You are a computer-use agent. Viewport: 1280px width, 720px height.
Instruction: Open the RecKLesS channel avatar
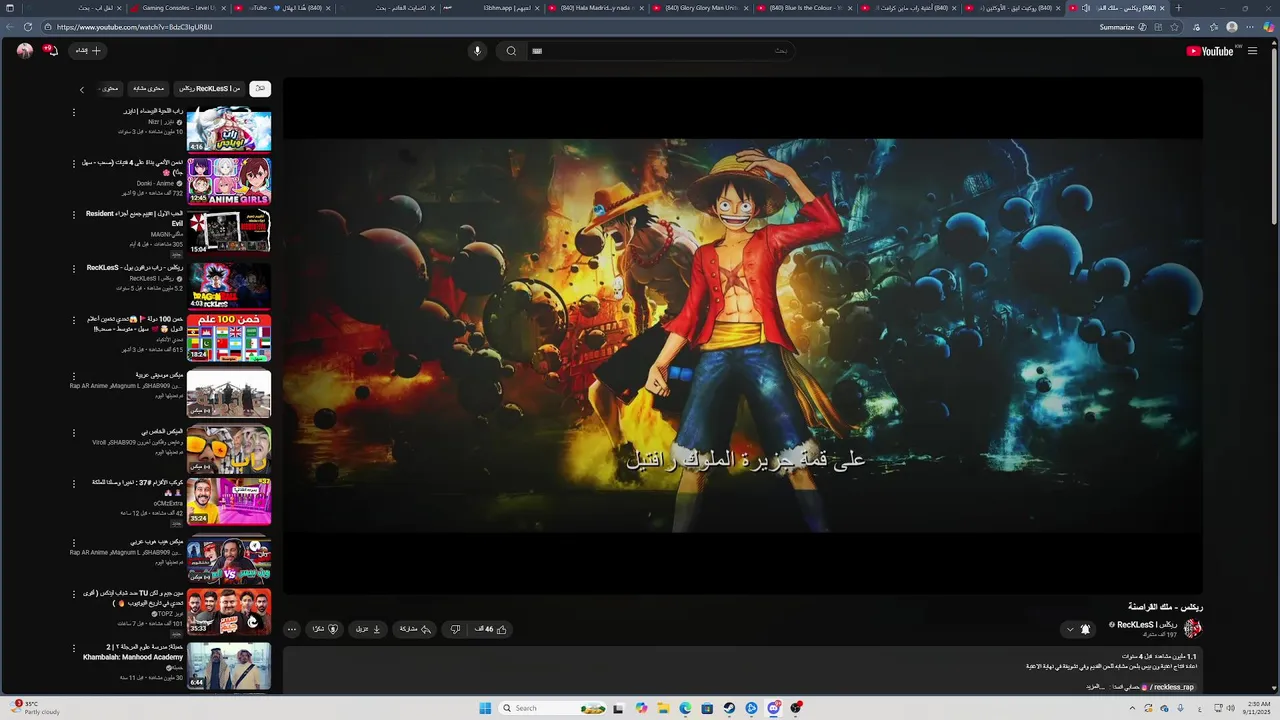tap(1192, 628)
